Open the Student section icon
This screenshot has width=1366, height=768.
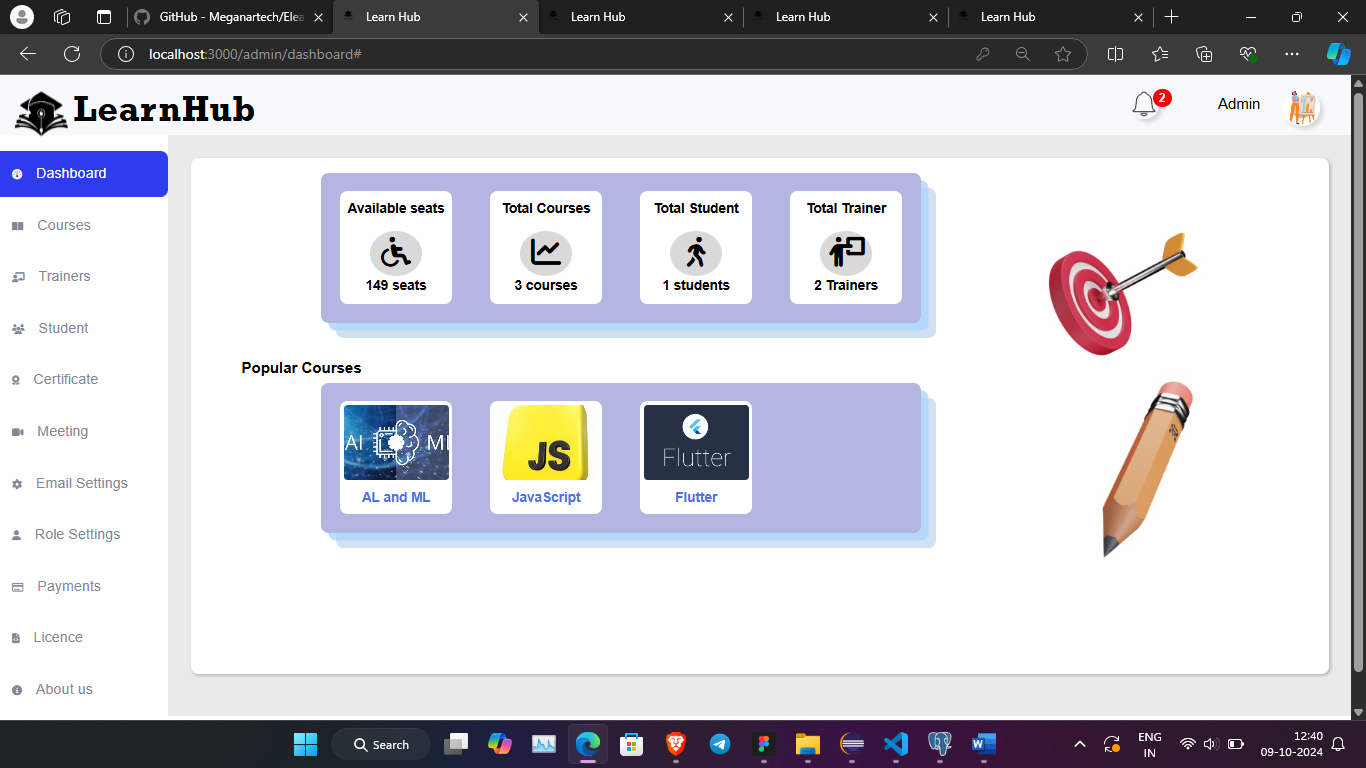(16, 328)
